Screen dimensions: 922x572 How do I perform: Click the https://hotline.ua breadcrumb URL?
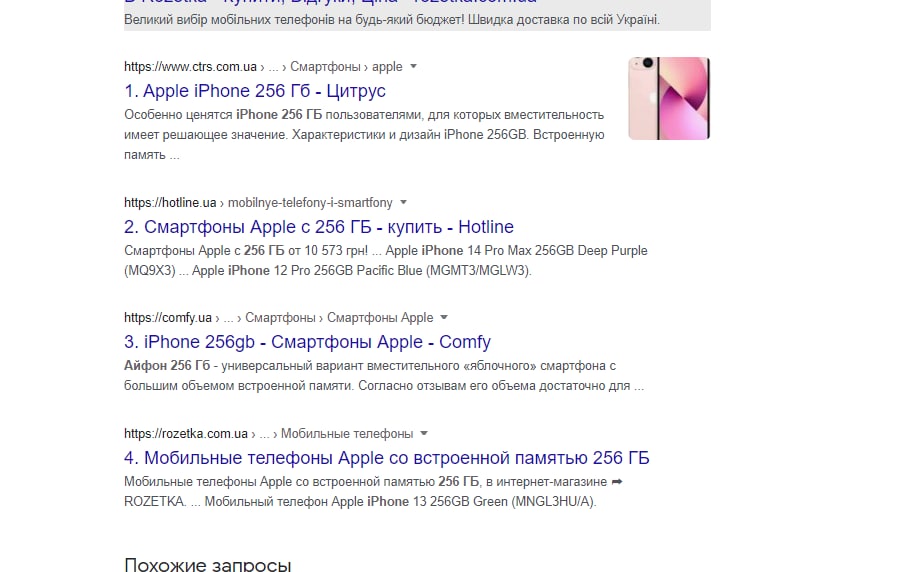[x=170, y=203]
